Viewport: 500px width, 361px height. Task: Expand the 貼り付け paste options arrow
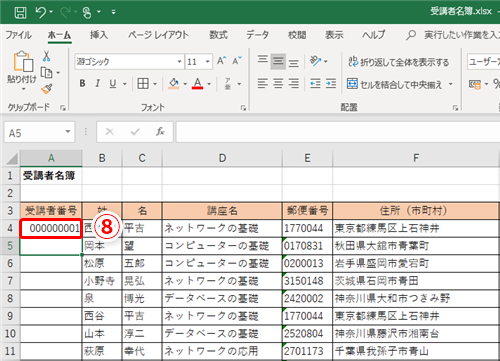(x=23, y=89)
